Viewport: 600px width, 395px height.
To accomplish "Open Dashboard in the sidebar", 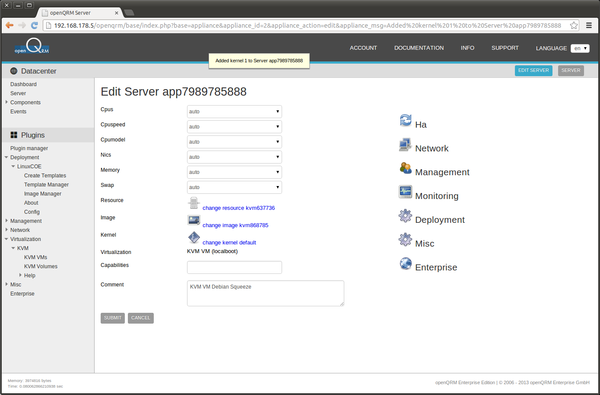I will pyautogui.click(x=23, y=84).
